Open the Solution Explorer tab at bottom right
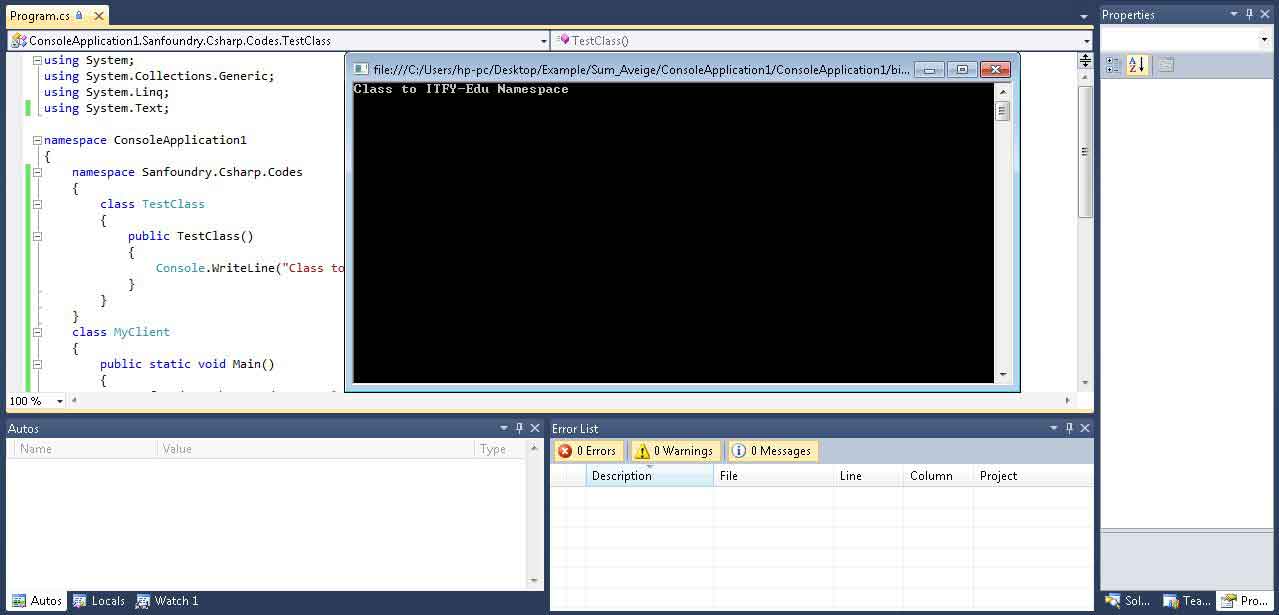Viewport: 1279px width, 615px height. point(1127,601)
